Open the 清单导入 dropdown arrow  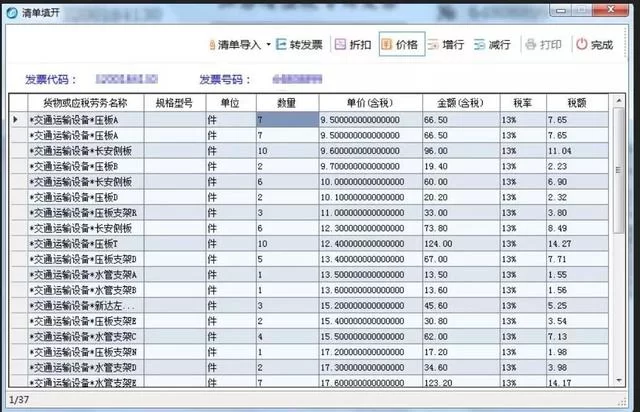269,45
